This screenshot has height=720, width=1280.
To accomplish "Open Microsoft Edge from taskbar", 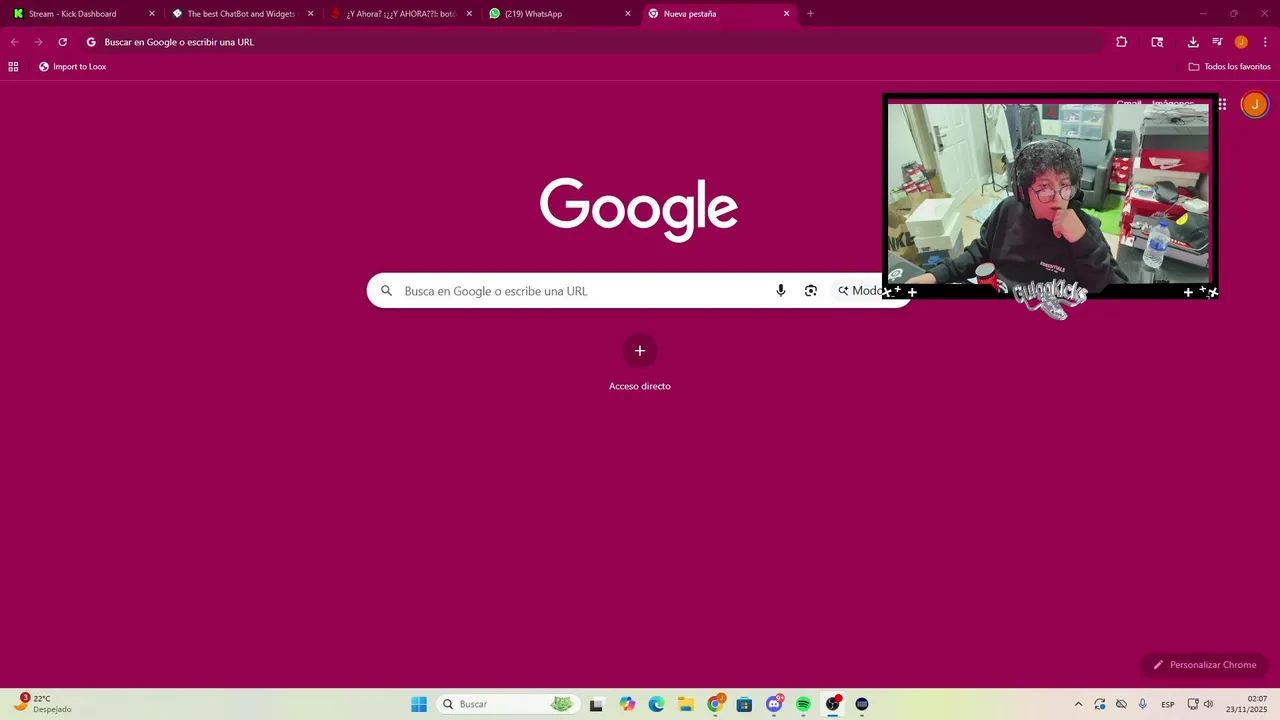I will [x=656, y=704].
